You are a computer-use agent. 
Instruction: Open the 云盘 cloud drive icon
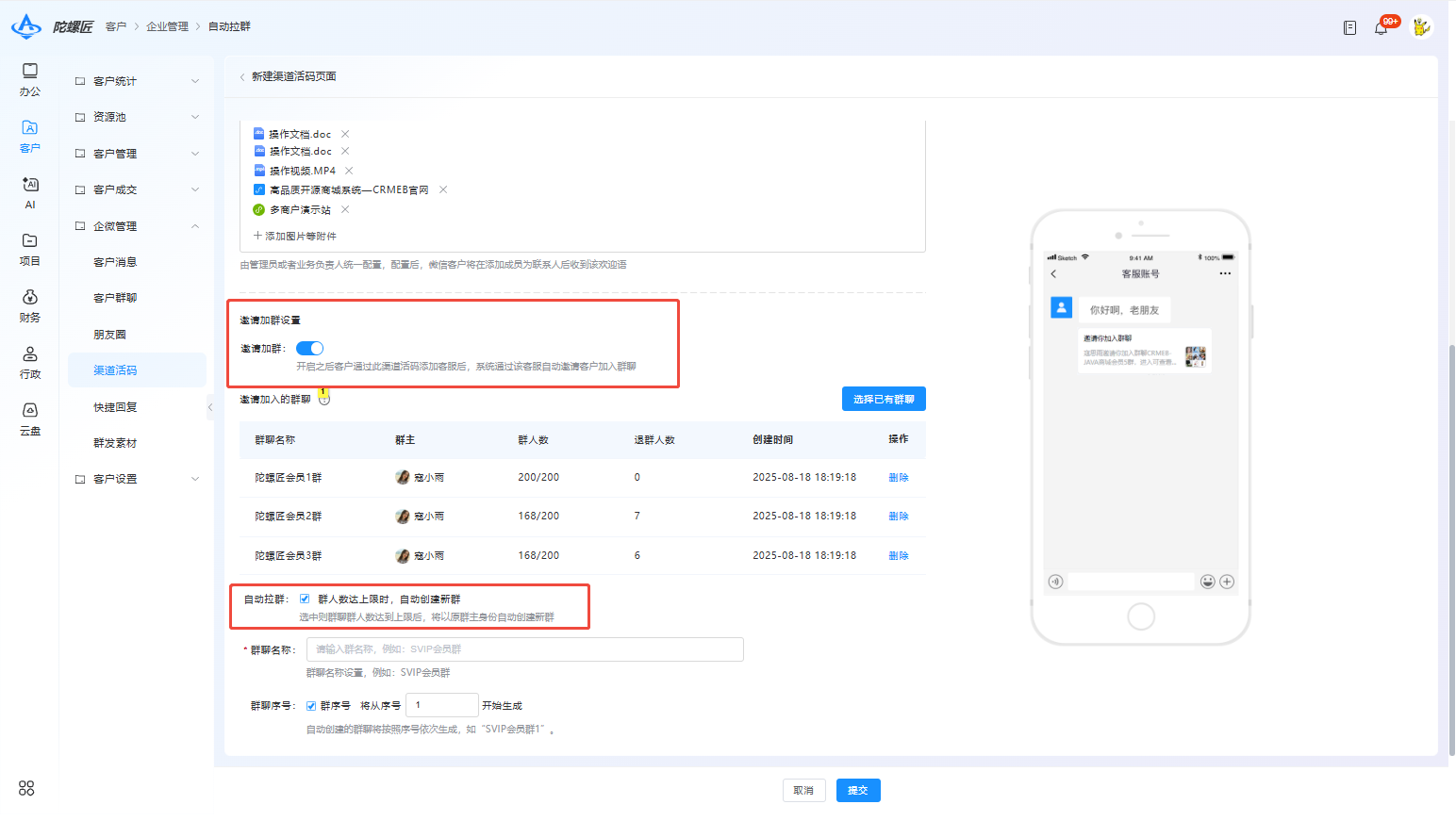(x=30, y=419)
